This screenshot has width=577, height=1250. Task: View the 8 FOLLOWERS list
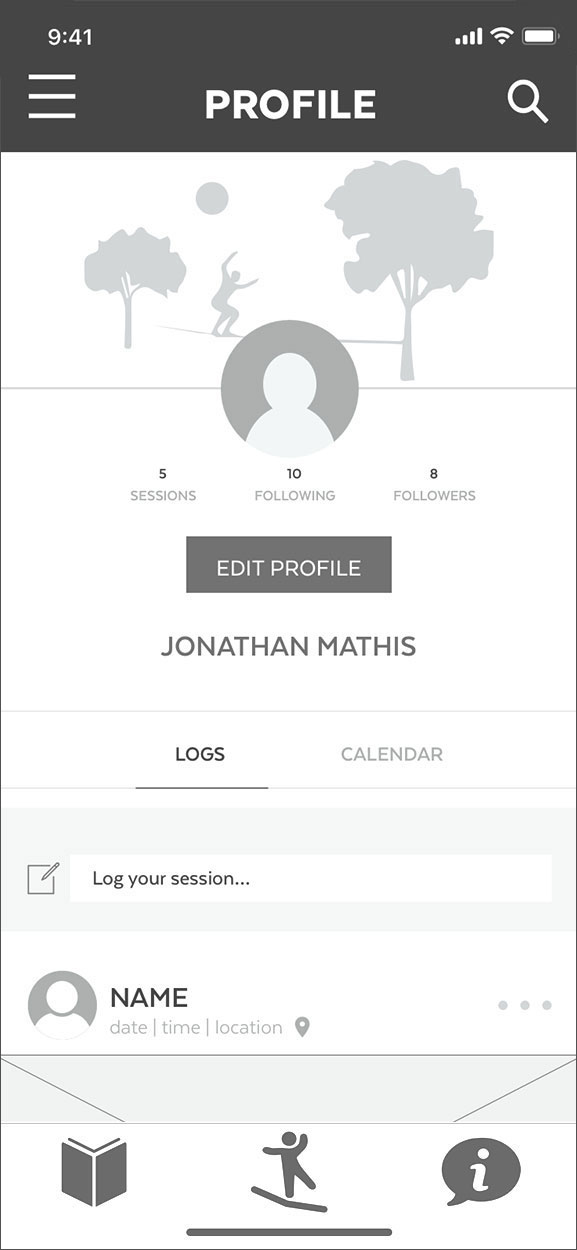[434, 484]
